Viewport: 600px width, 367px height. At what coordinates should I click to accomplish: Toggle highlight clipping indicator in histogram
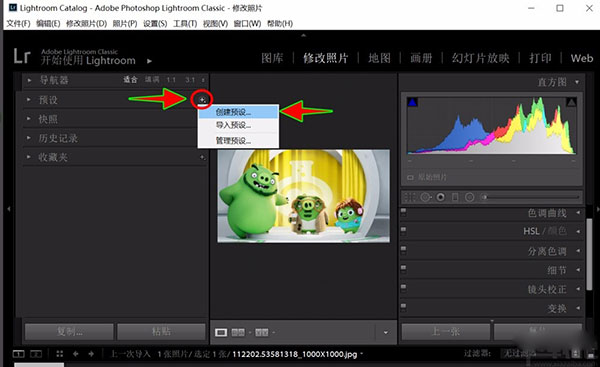coord(571,102)
